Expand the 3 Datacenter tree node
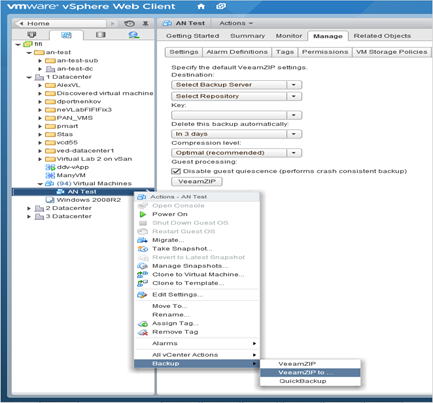The image size is (433, 403). point(29,217)
